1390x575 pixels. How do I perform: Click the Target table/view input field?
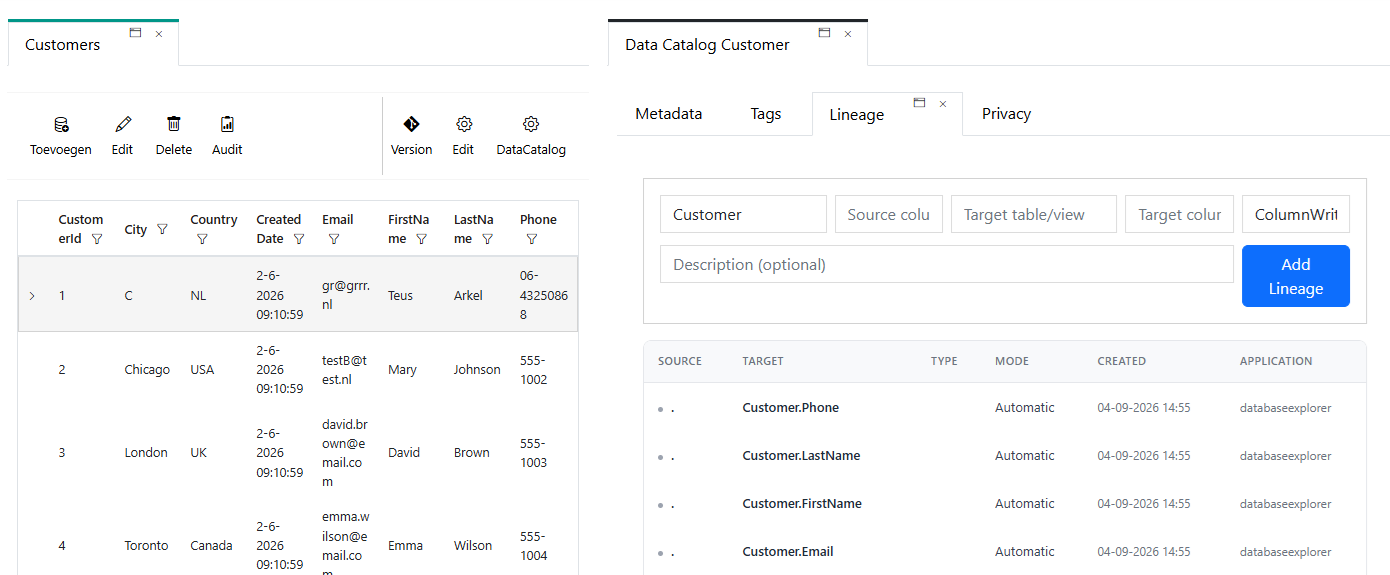click(1034, 214)
